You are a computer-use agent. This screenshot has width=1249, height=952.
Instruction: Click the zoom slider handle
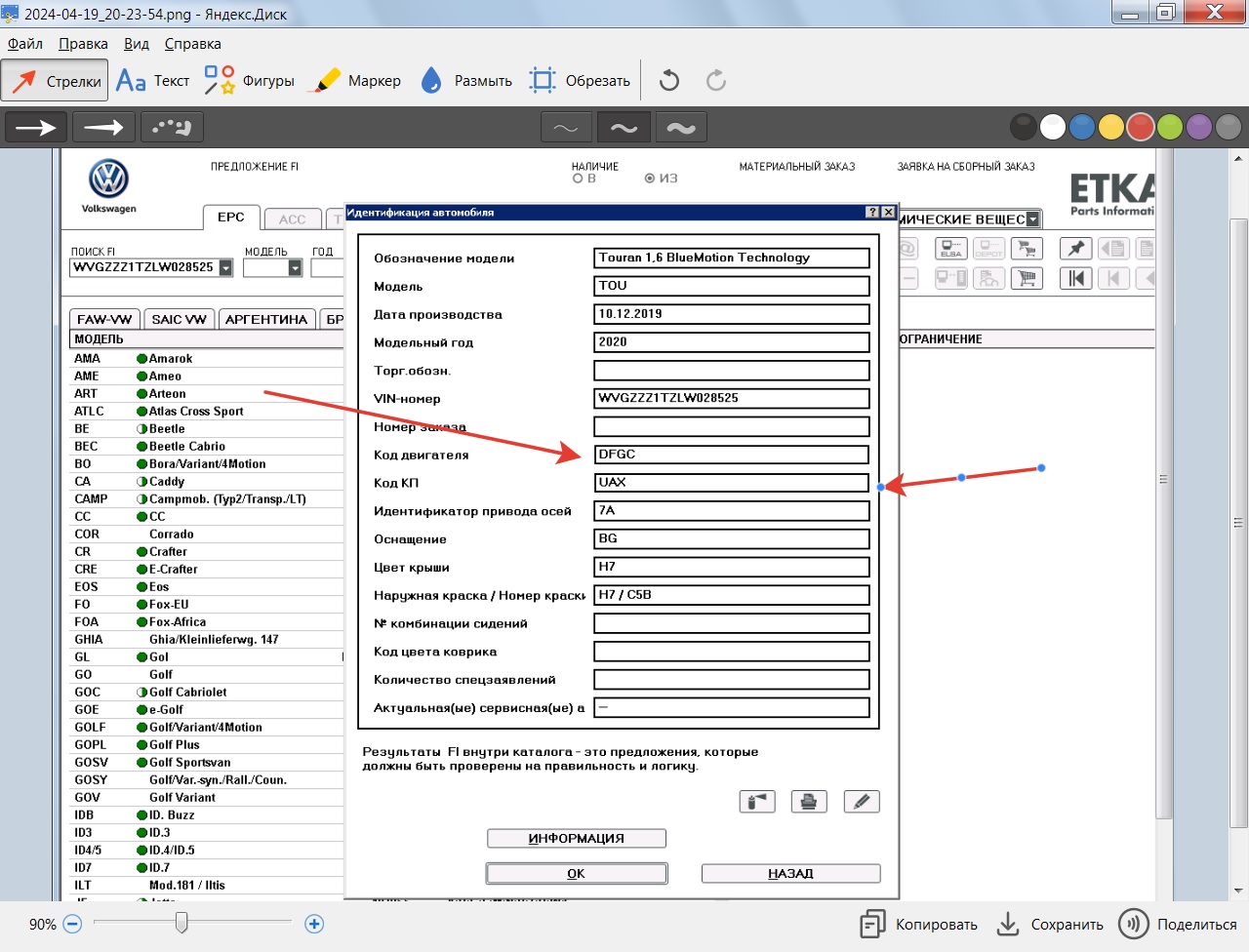pos(181,923)
